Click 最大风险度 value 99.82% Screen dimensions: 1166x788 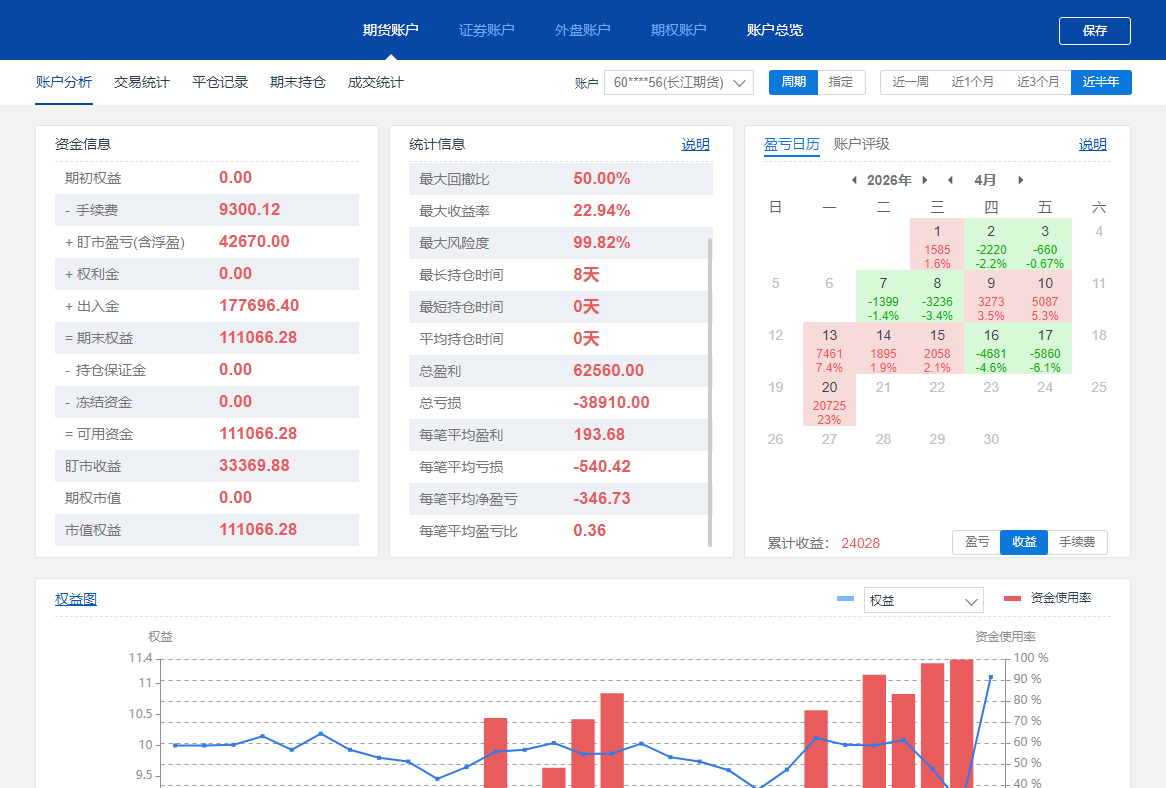tap(602, 242)
